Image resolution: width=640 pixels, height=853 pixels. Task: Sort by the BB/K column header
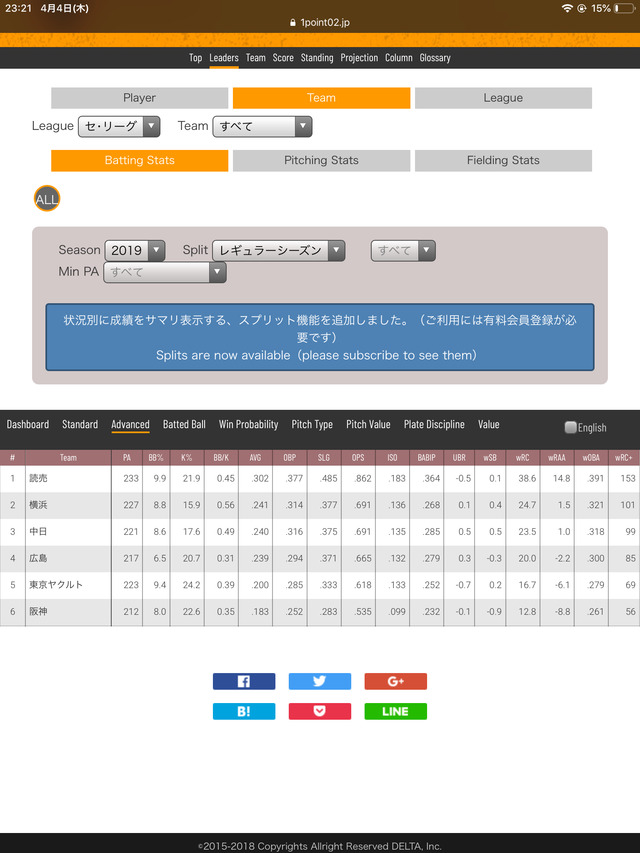click(221, 458)
